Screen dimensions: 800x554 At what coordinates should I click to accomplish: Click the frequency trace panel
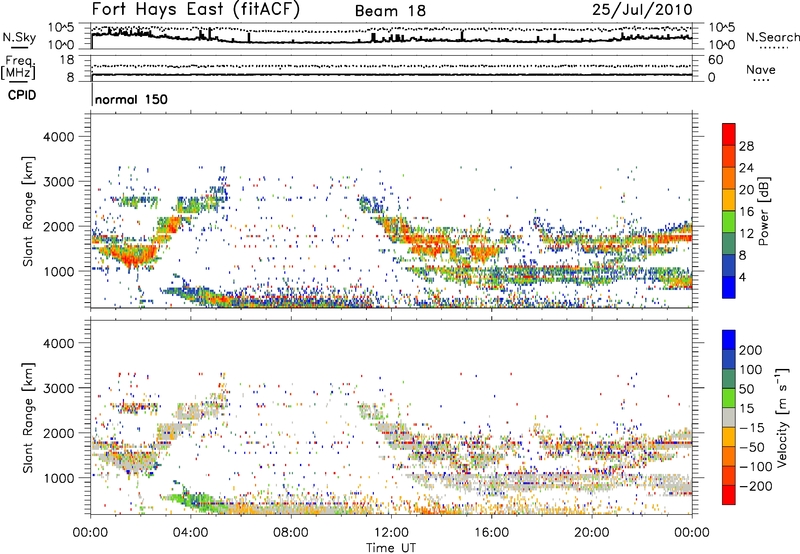(391, 68)
